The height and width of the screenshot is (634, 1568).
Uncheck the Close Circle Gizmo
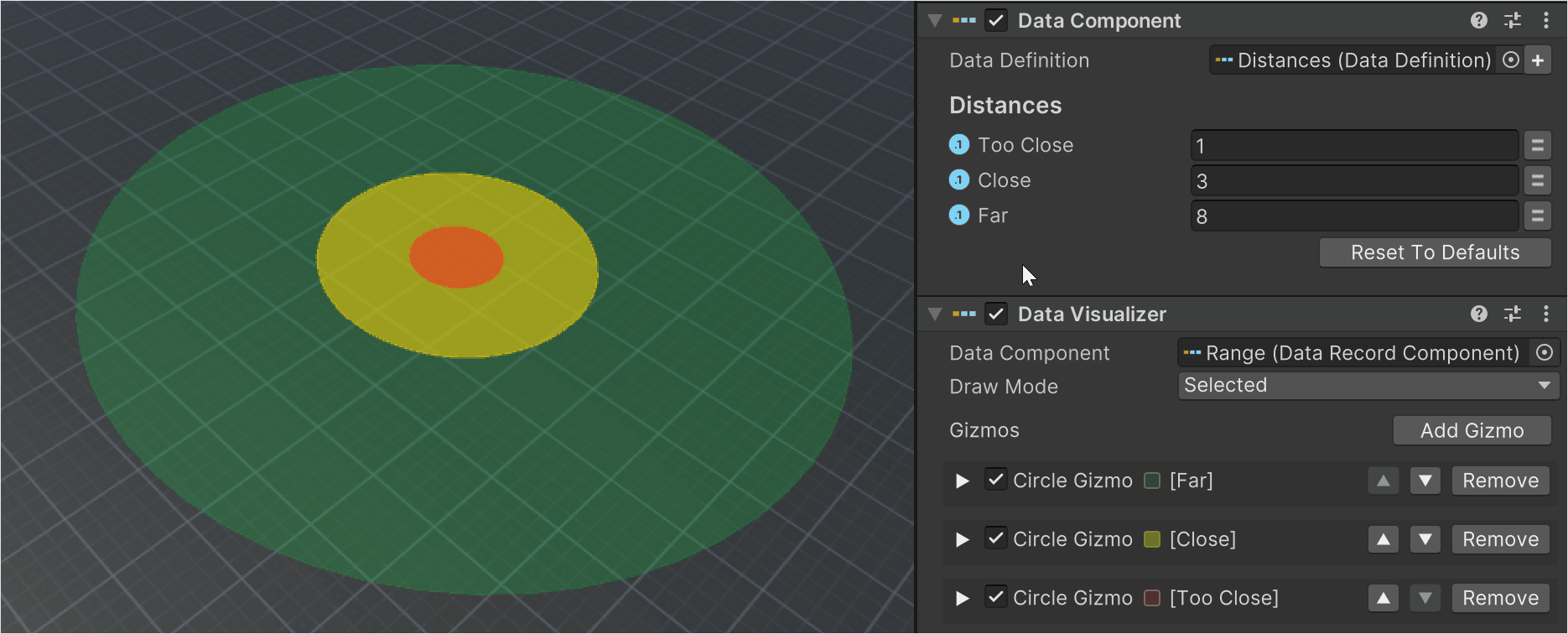click(996, 538)
